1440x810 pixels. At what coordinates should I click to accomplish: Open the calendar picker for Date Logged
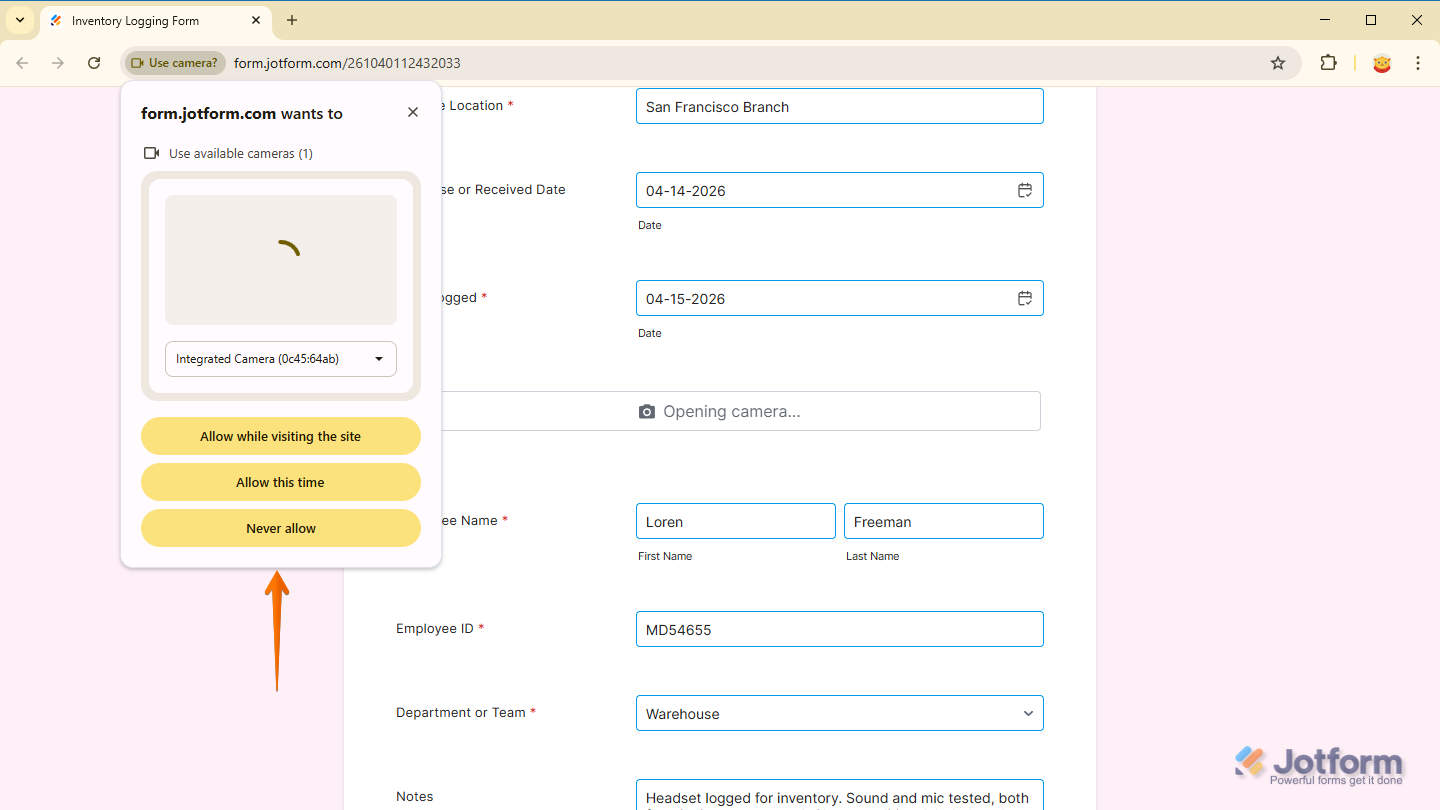pyautogui.click(x=1024, y=297)
